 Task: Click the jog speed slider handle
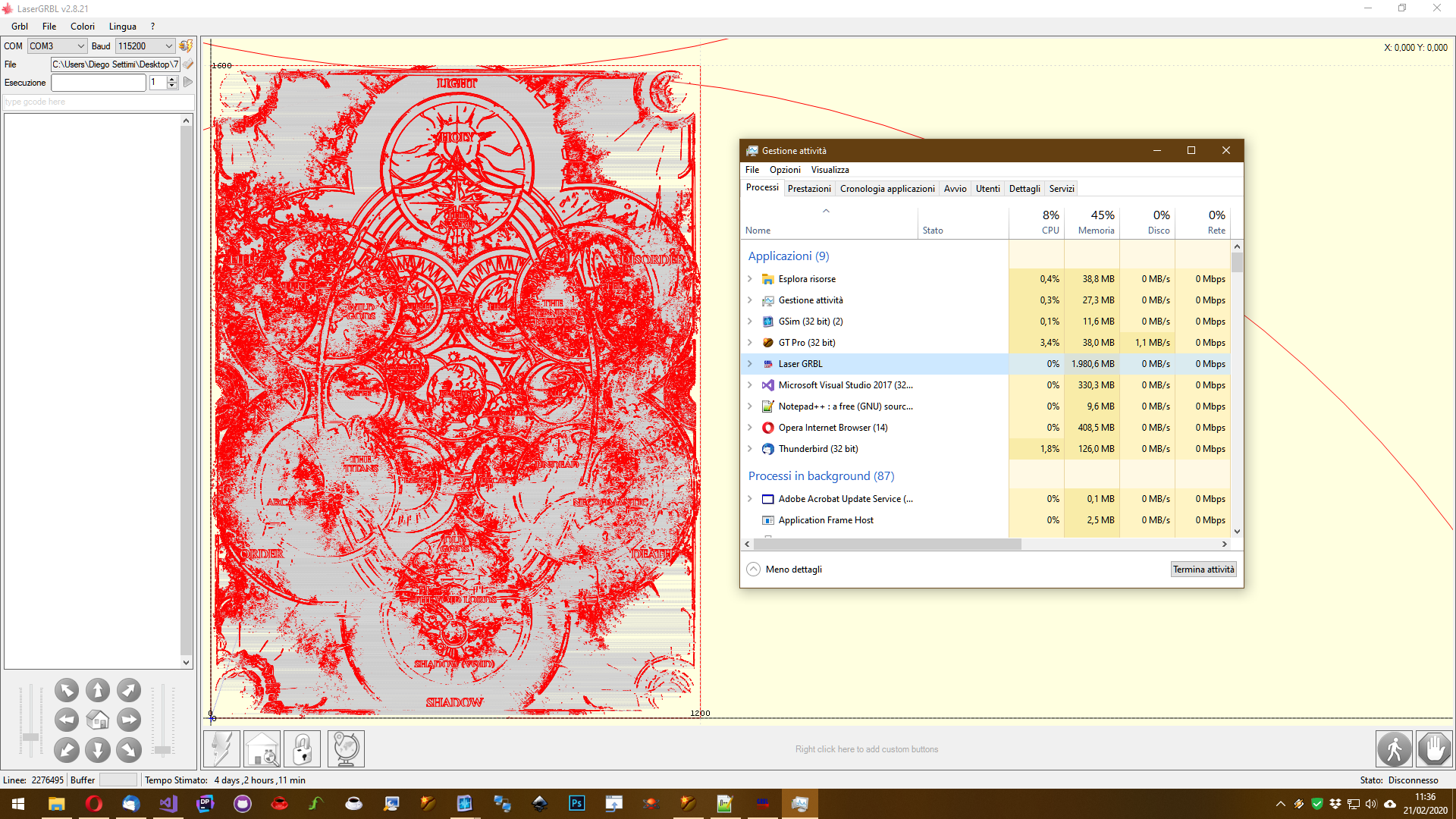30,737
